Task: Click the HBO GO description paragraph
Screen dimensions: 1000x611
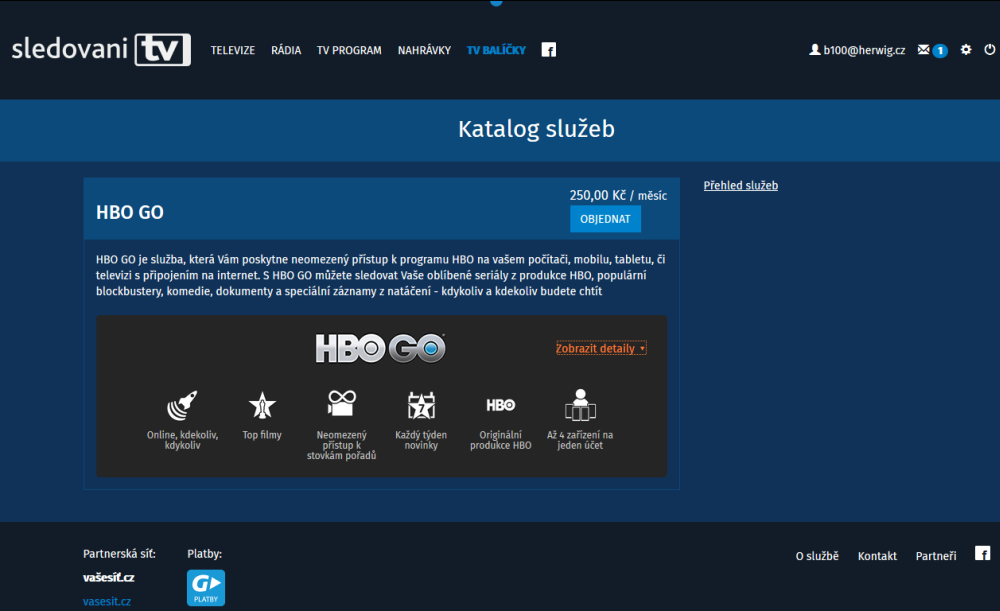Action: pyautogui.click(x=381, y=276)
